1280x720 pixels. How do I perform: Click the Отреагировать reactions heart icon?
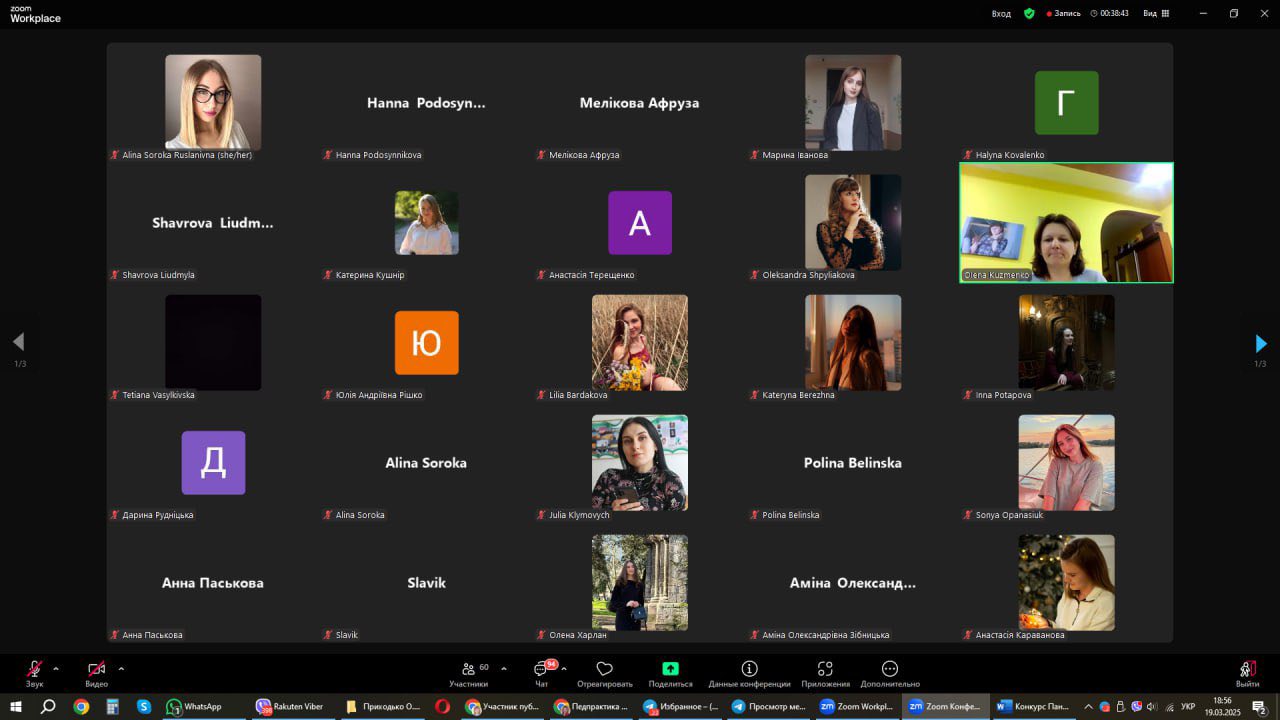(604, 669)
